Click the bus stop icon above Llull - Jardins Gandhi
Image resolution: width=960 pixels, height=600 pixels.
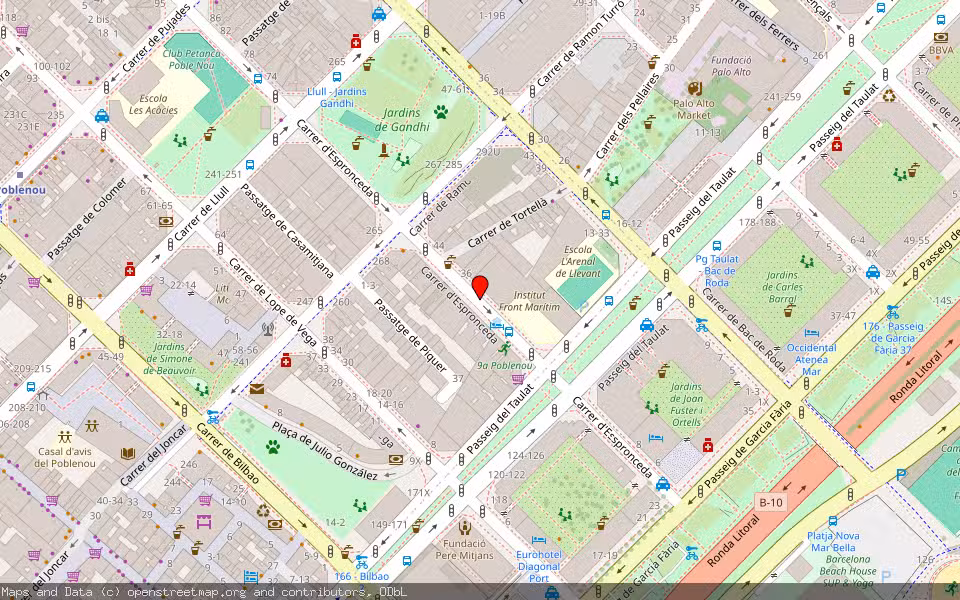tap(337, 77)
